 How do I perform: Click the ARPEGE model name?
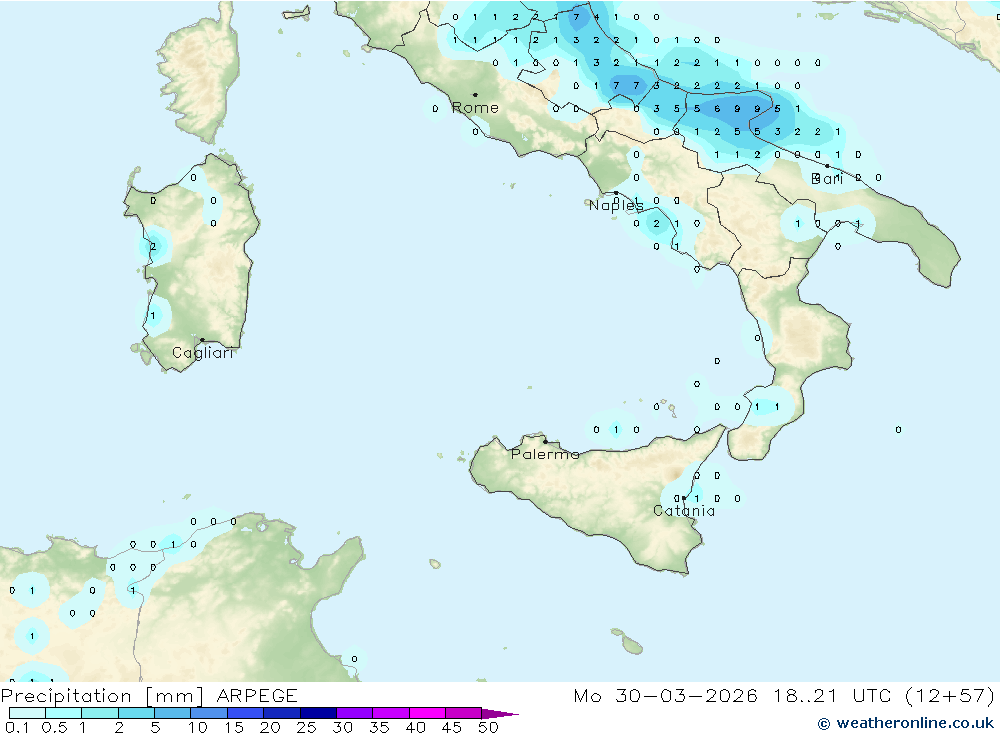click(257, 696)
